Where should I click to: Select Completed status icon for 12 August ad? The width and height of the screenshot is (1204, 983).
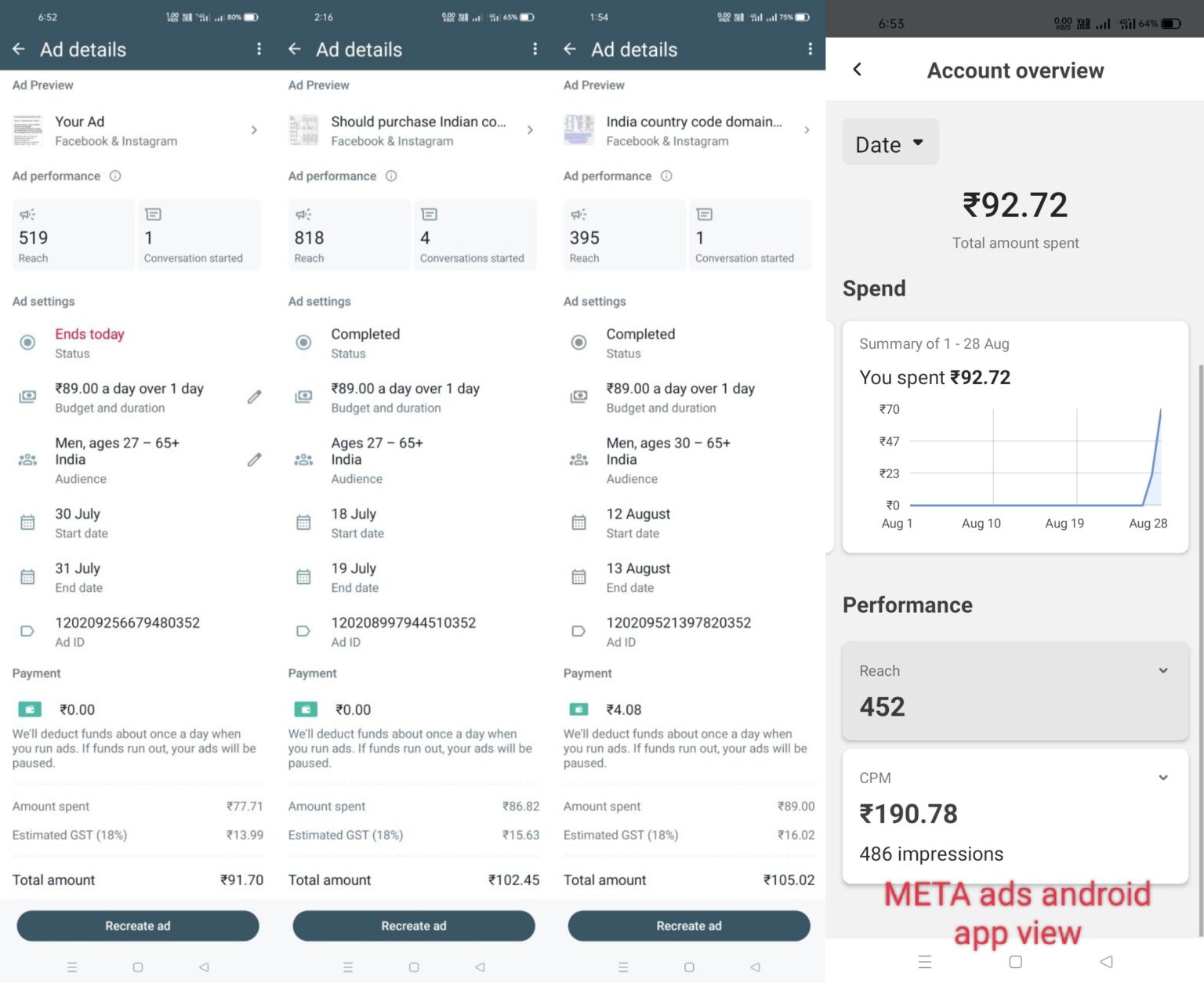(578, 343)
